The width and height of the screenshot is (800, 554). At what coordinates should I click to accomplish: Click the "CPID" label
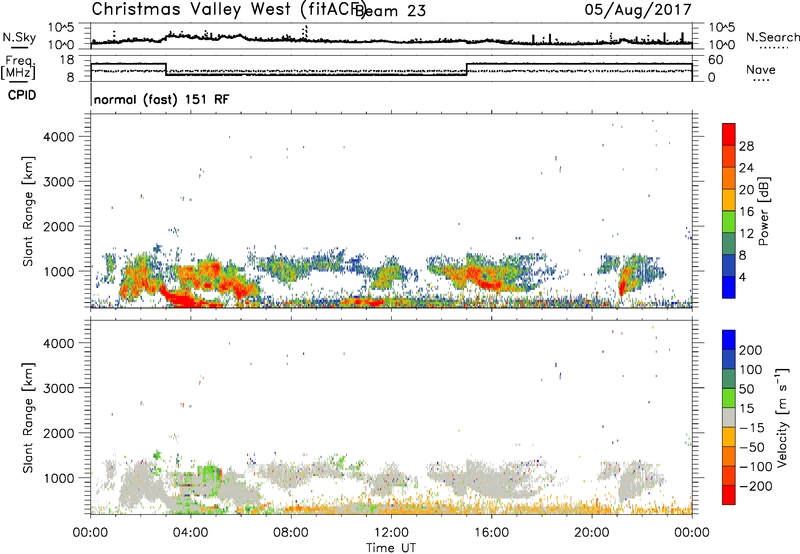[x=22, y=95]
